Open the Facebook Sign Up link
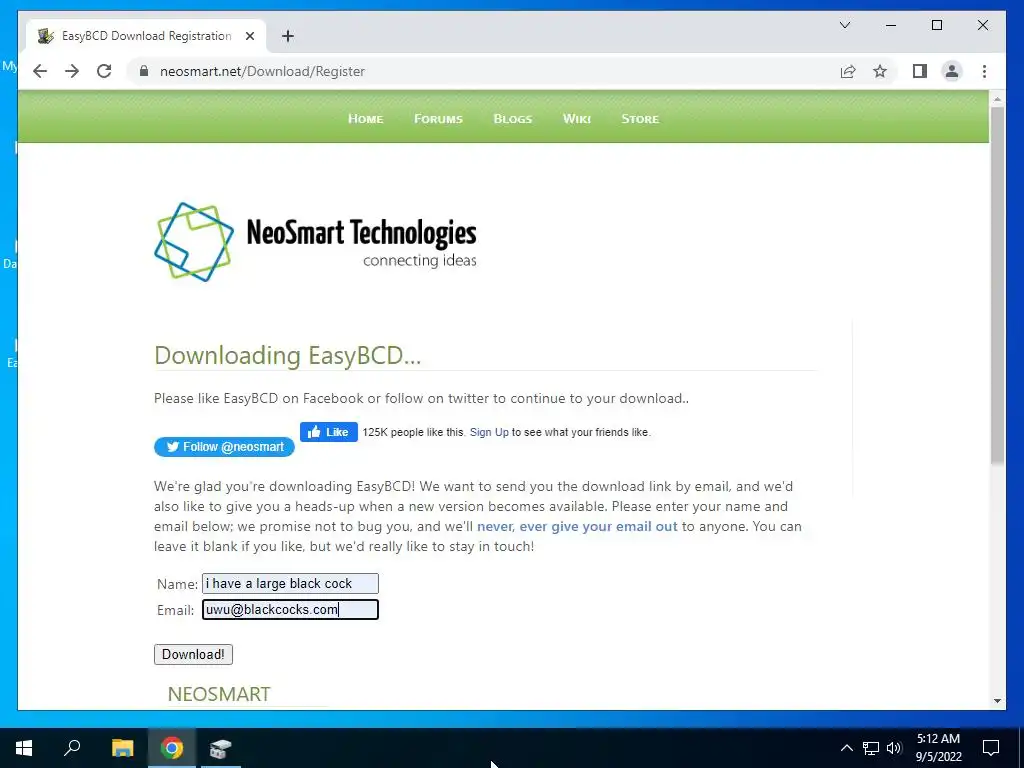 tap(488, 432)
